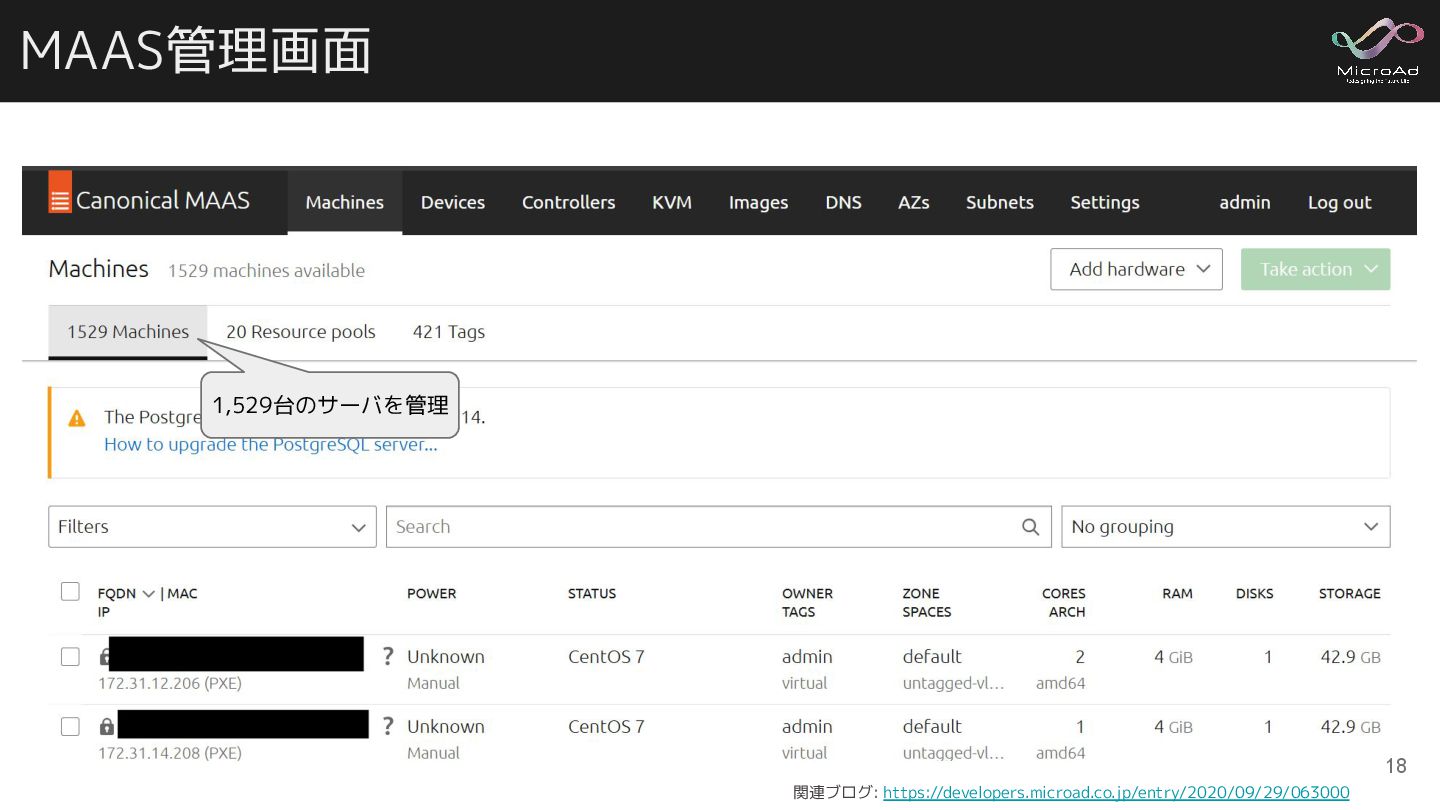Image resolution: width=1440 pixels, height=810 pixels.
Task: Open the Devices navigation tab
Action: [453, 202]
